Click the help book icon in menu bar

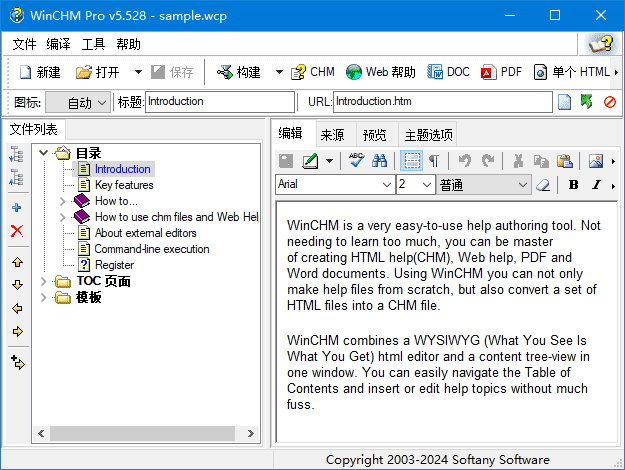pos(601,44)
